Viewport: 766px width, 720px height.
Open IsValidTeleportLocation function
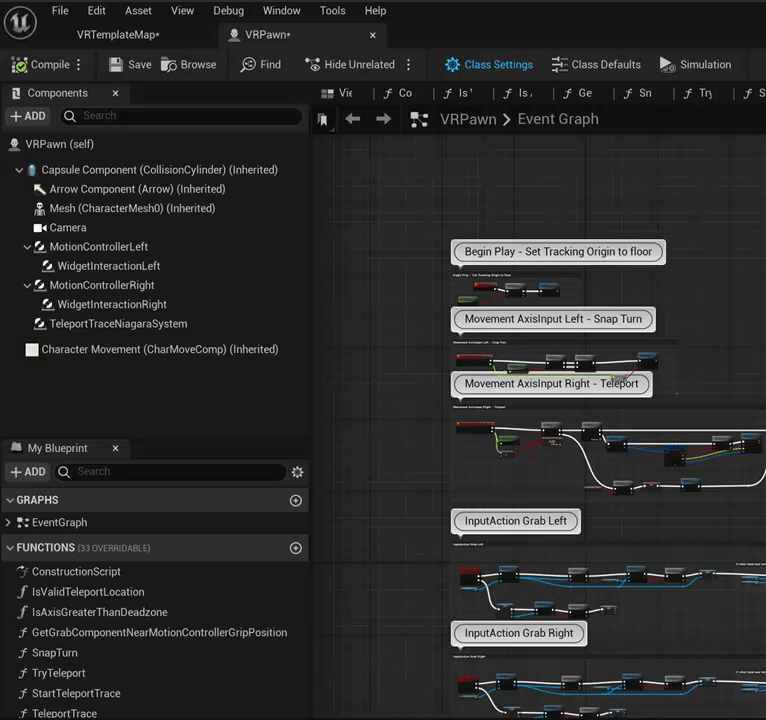pos(88,592)
